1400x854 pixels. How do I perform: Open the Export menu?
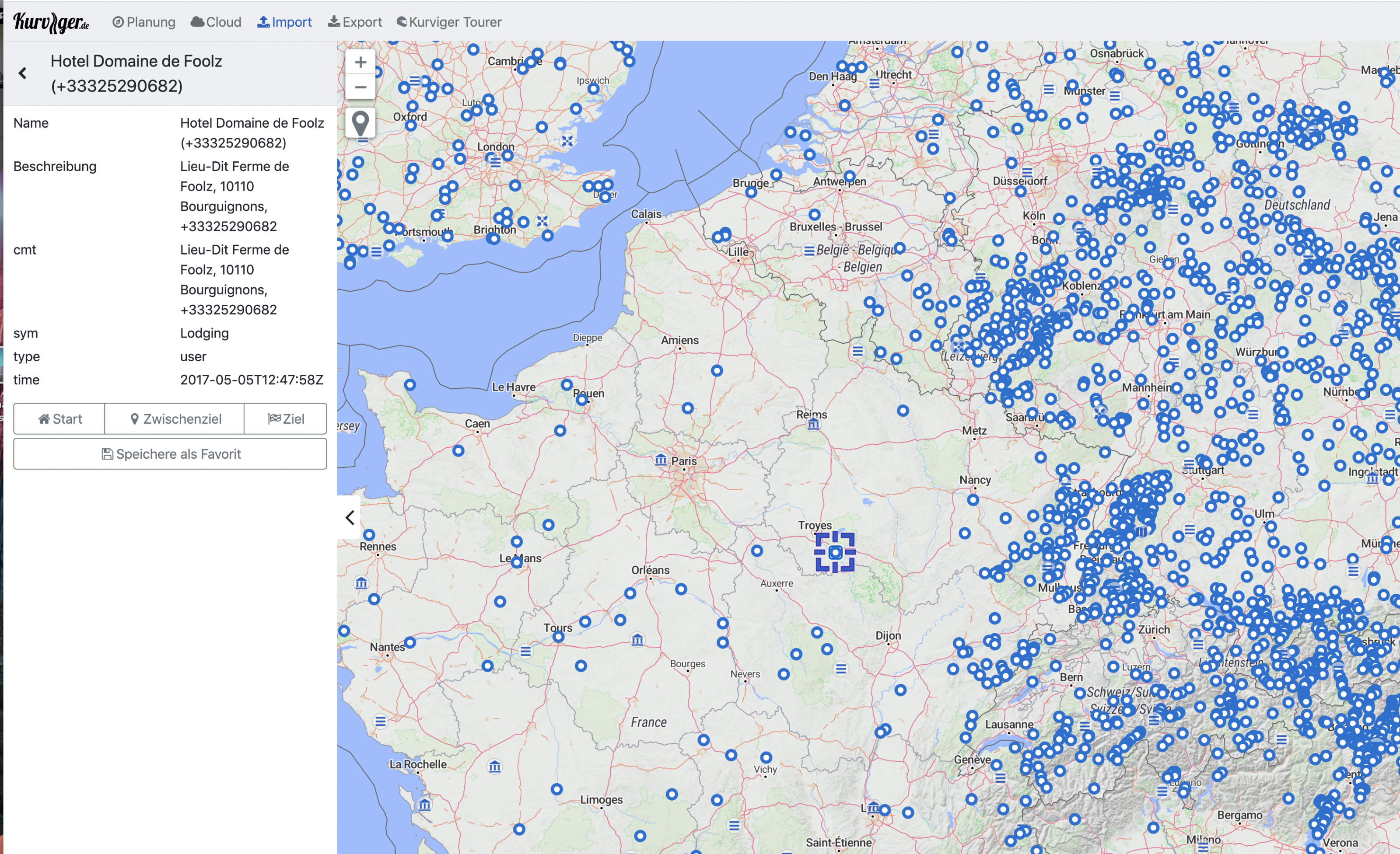[x=355, y=22]
